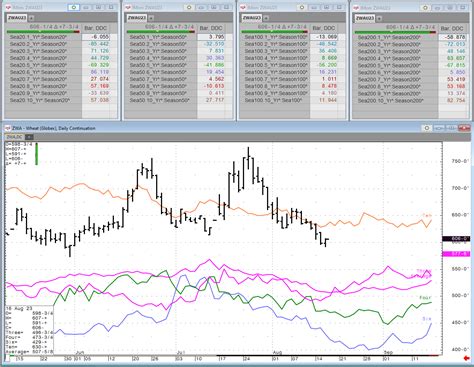This screenshot has width=474, height=367.
Task: Click the Sea20.8_Yr value -57.169
Action: (100, 86)
